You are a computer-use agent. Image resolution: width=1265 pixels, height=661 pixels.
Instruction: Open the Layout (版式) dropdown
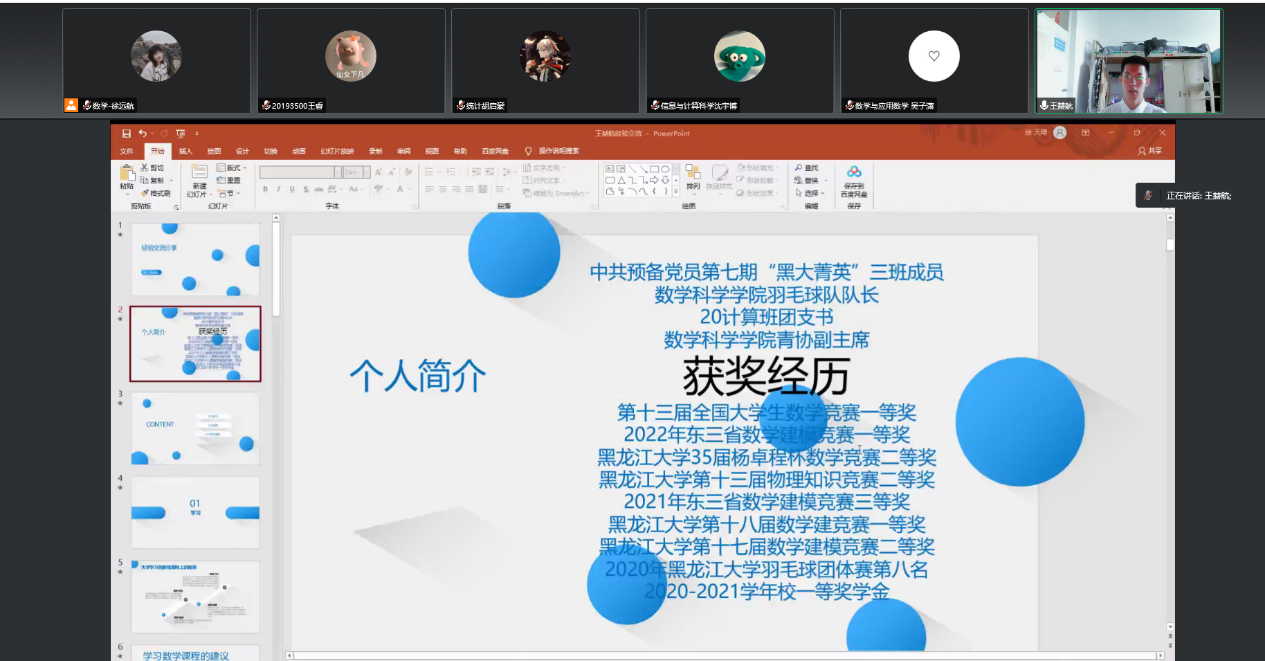coord(232,168)
